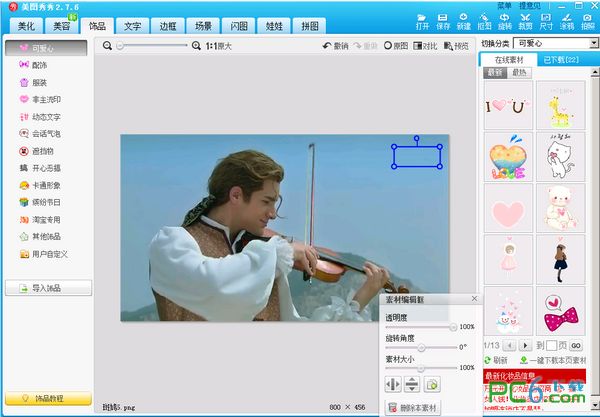Click the 透明度 transparency slider handle
Viewport: 600px width, 417px height.
453,327
